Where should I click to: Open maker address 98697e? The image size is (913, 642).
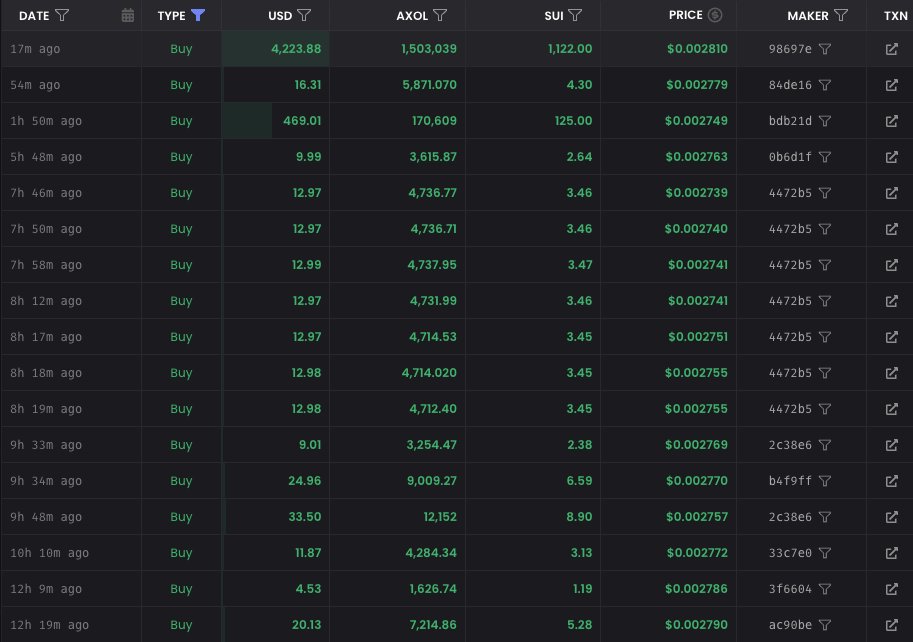790,49
